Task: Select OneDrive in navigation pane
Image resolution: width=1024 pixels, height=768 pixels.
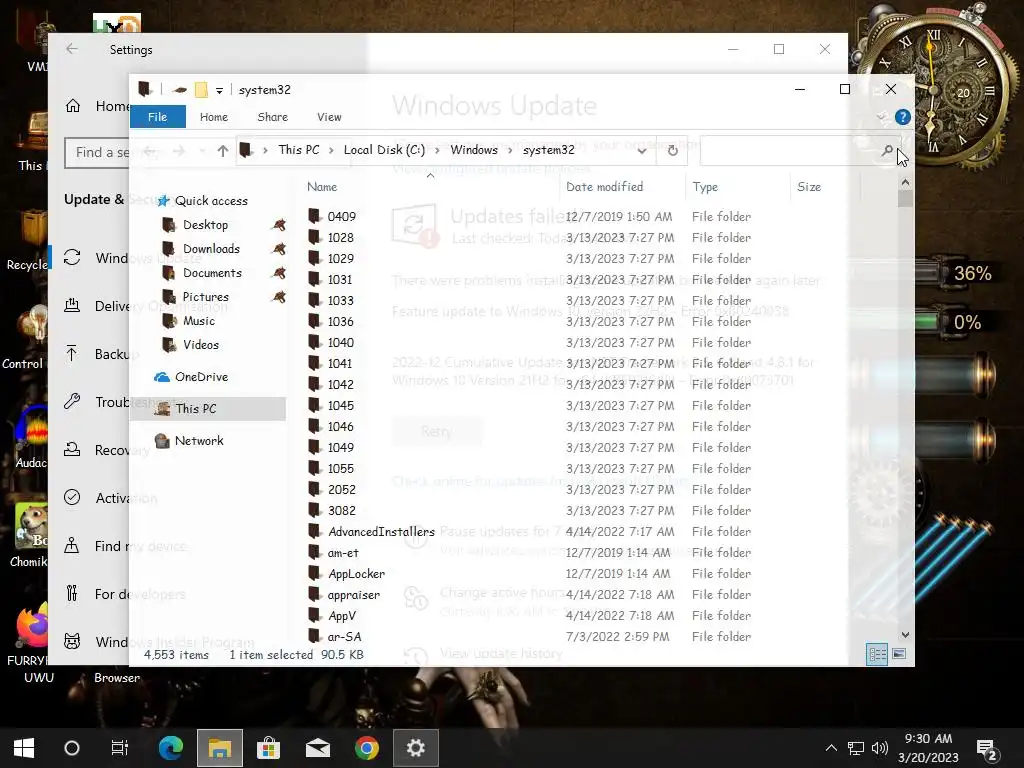Action: pyautogui.click(x=201, y=377)
